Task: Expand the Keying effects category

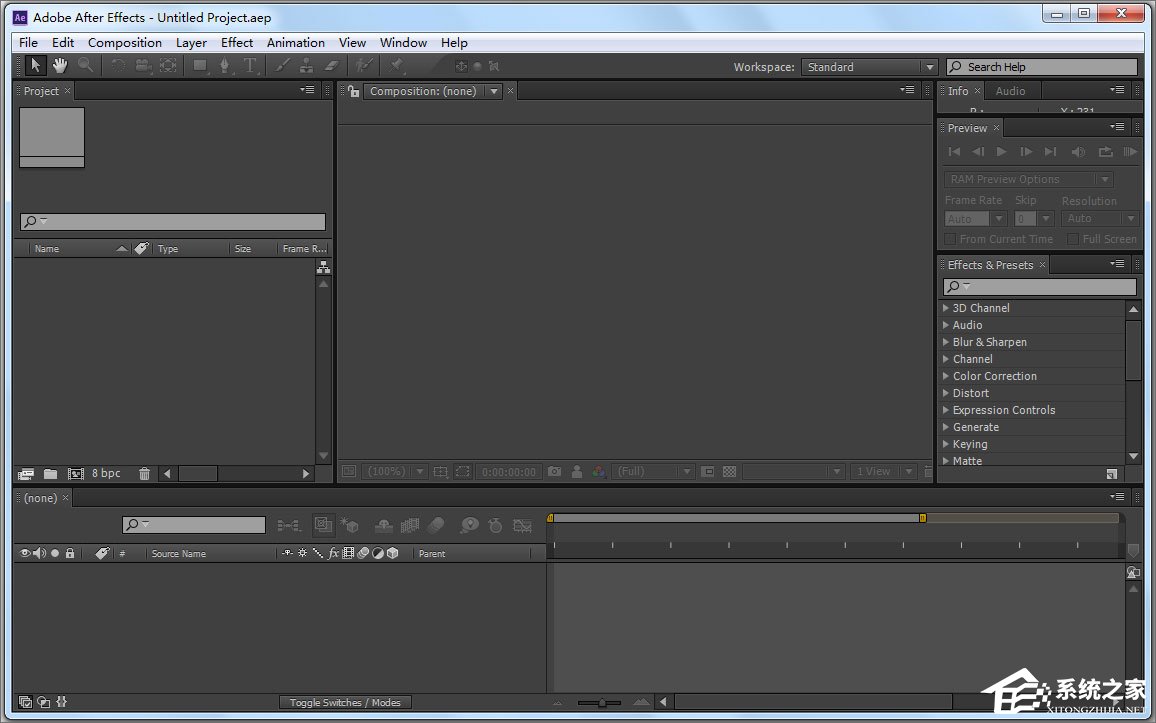Action: click(945, 444)
